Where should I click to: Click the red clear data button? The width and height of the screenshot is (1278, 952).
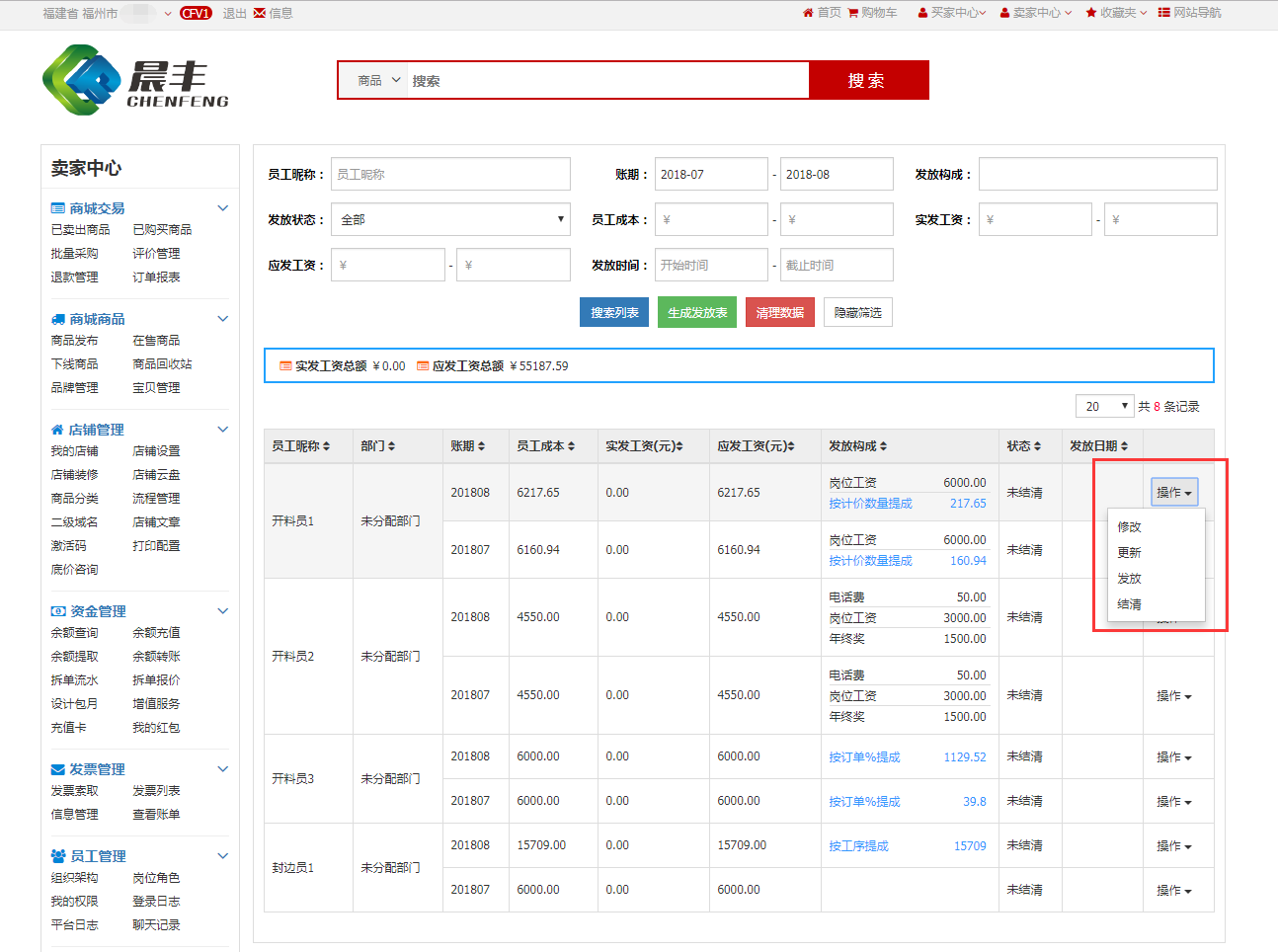[779, 312]
